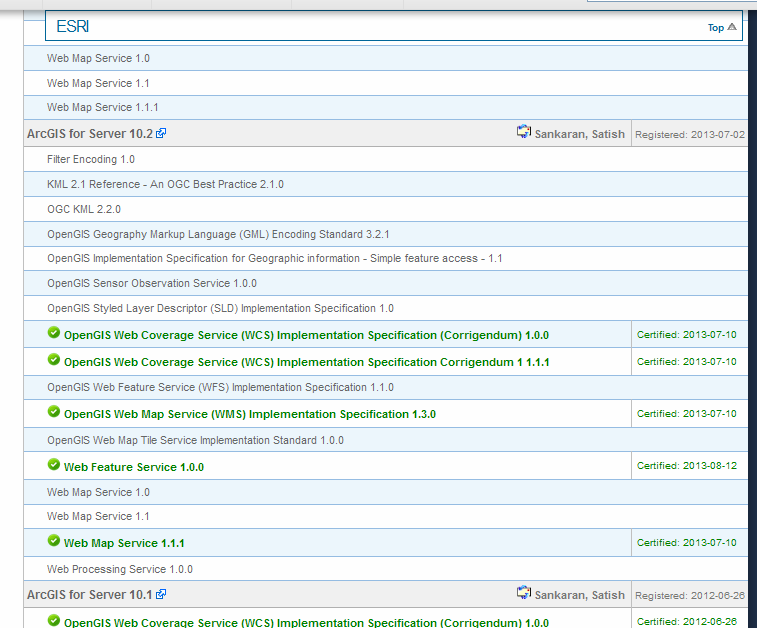Open ArcGIS for Server 10.1 external link icon

161,594
